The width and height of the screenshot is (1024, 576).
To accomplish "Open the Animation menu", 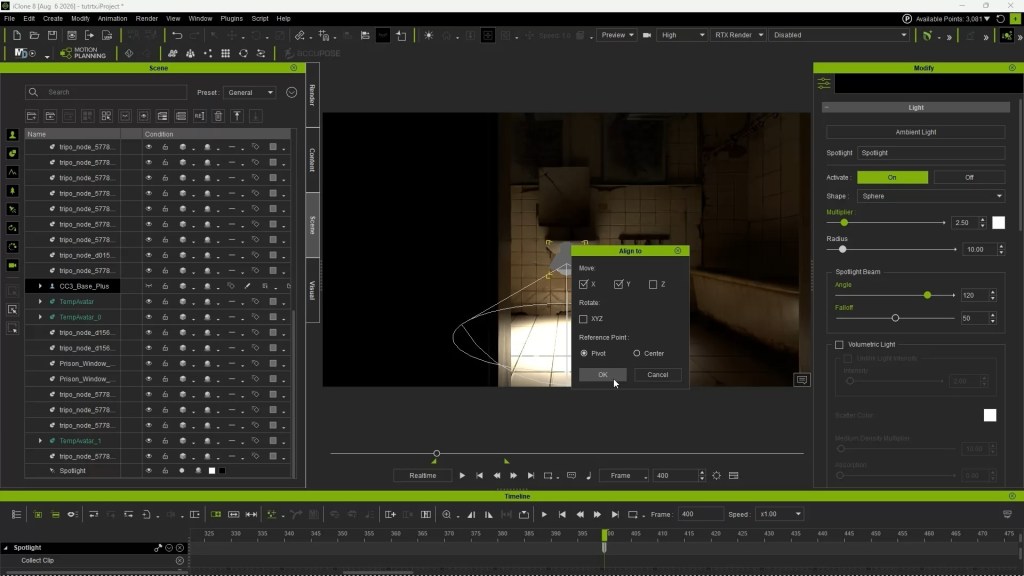I will [x=112, y=19].
